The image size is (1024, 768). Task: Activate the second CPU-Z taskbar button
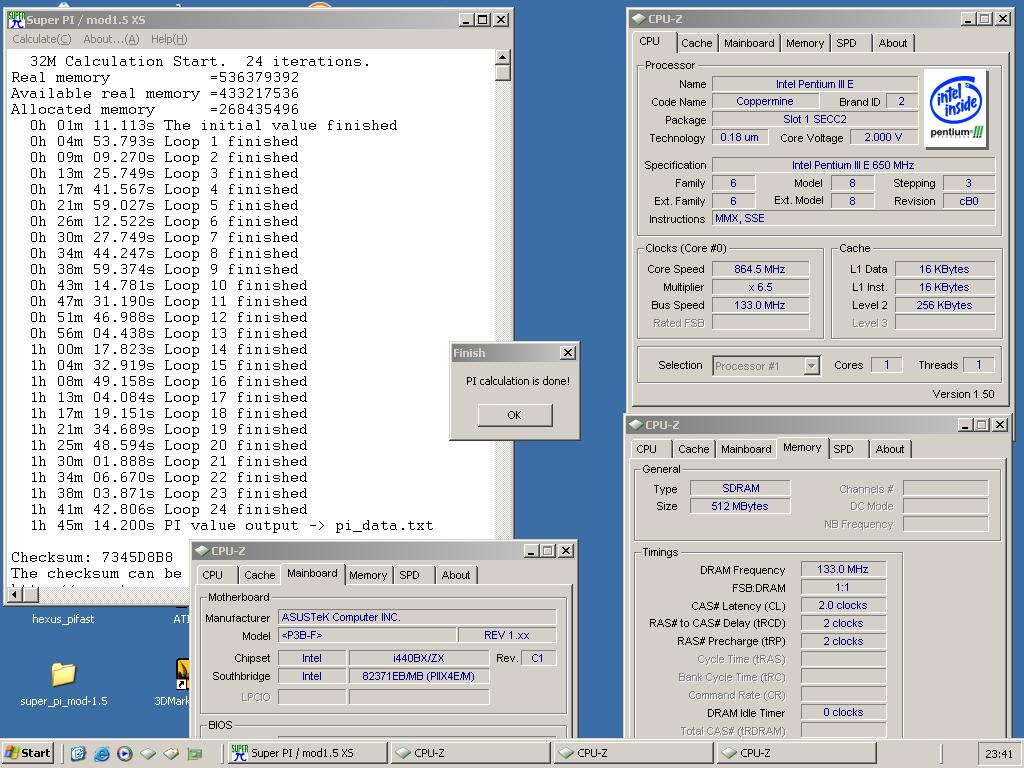632,753
